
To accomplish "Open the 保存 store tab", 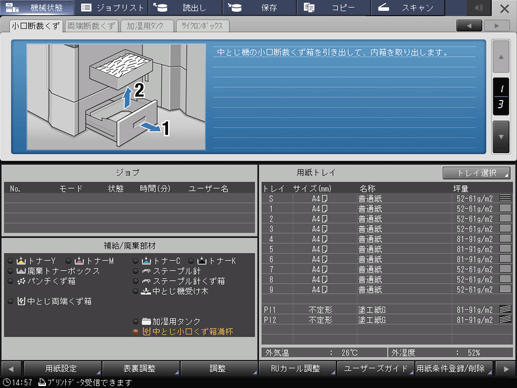I will click(x=259, y=7).
